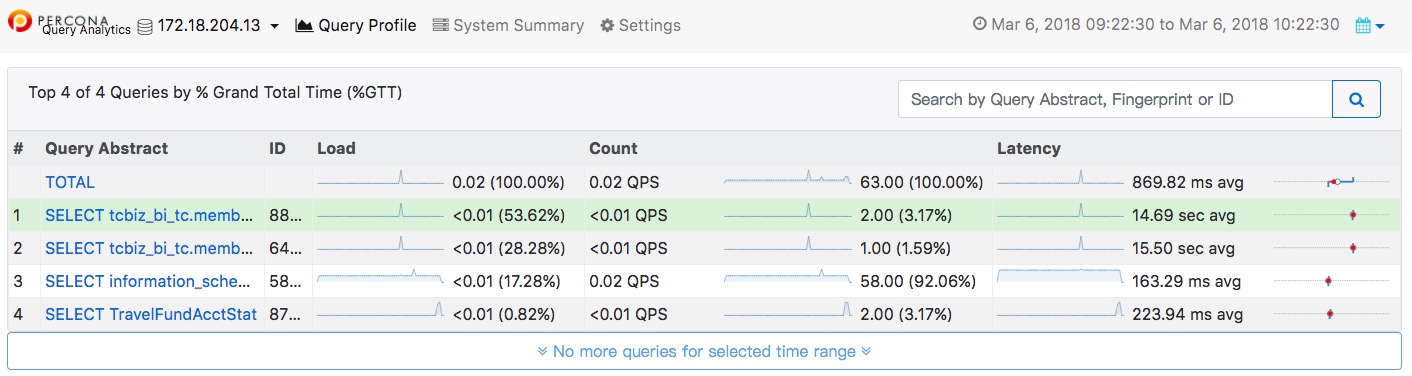This screenshot has height=376, width=1412.
Task: Open first SELECT tcbiz_bi_tc.memb query
Action: click(151, 215)
